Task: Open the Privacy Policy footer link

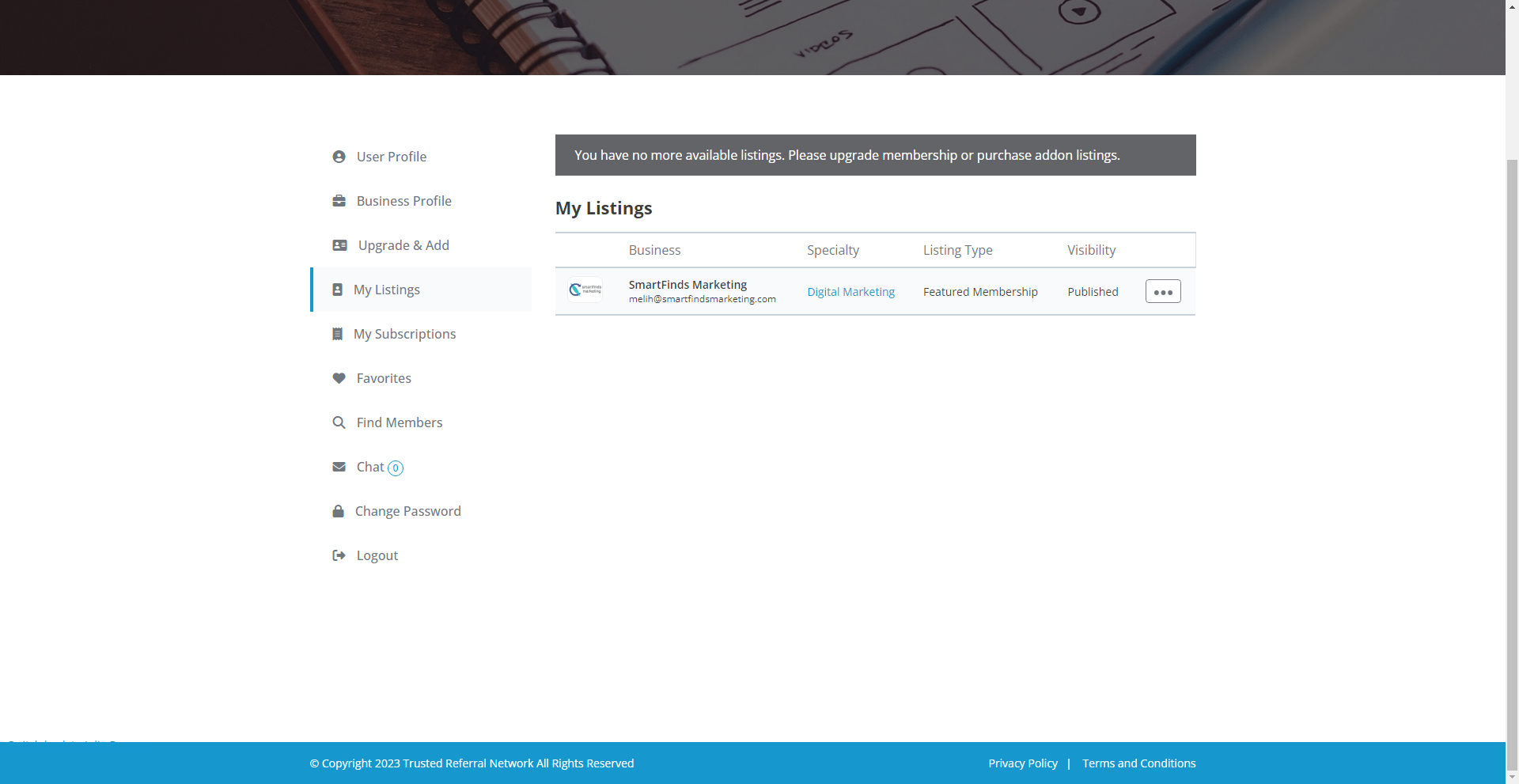Action: [1022, 763]
